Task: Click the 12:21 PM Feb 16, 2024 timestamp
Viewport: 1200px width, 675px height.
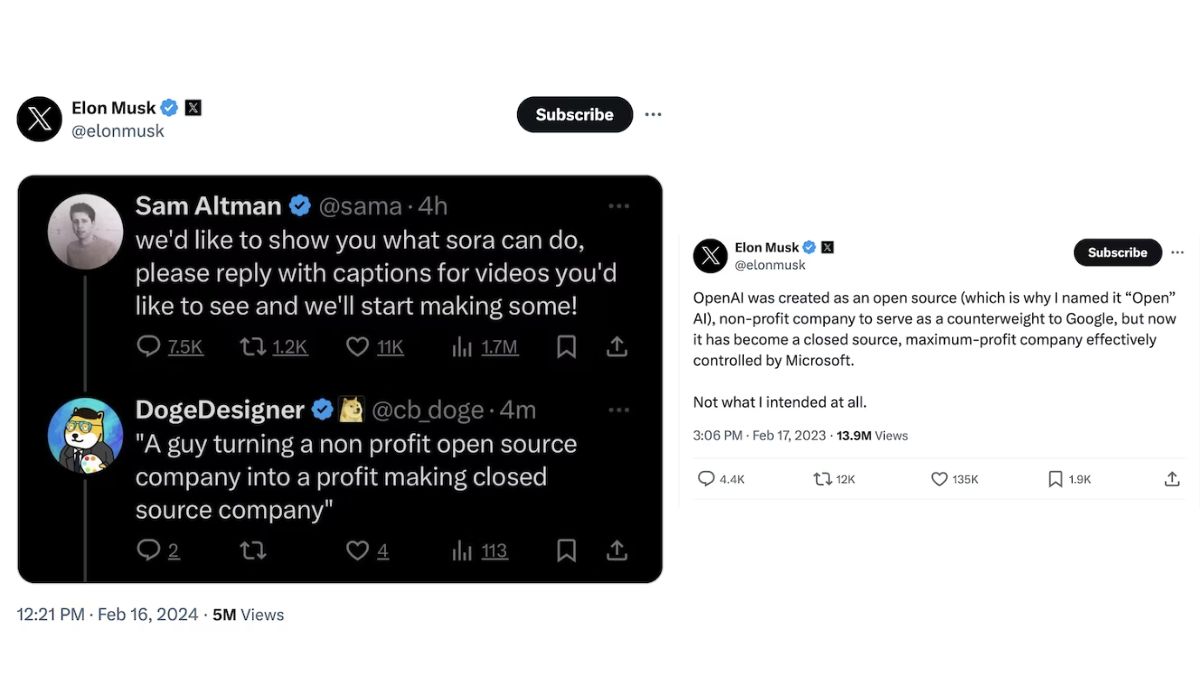Action: [108, 615]
